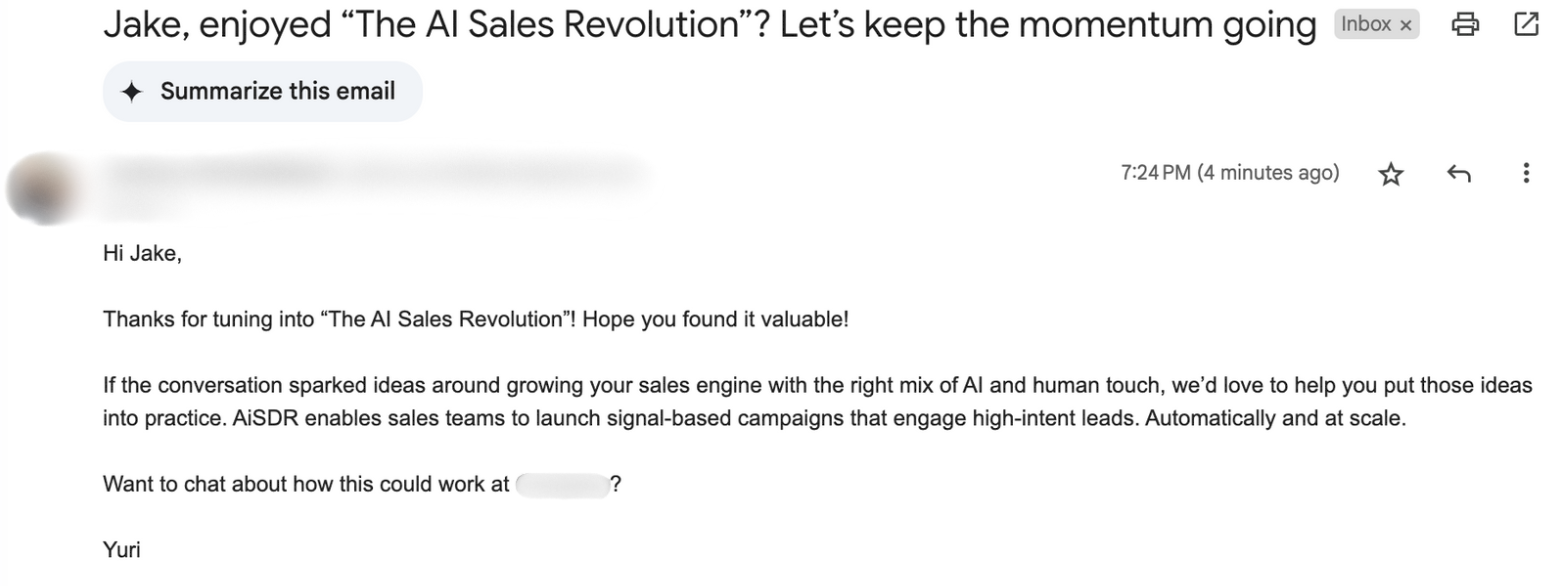
Task: Click the Summarize this email button
Action: coord(262,91)
